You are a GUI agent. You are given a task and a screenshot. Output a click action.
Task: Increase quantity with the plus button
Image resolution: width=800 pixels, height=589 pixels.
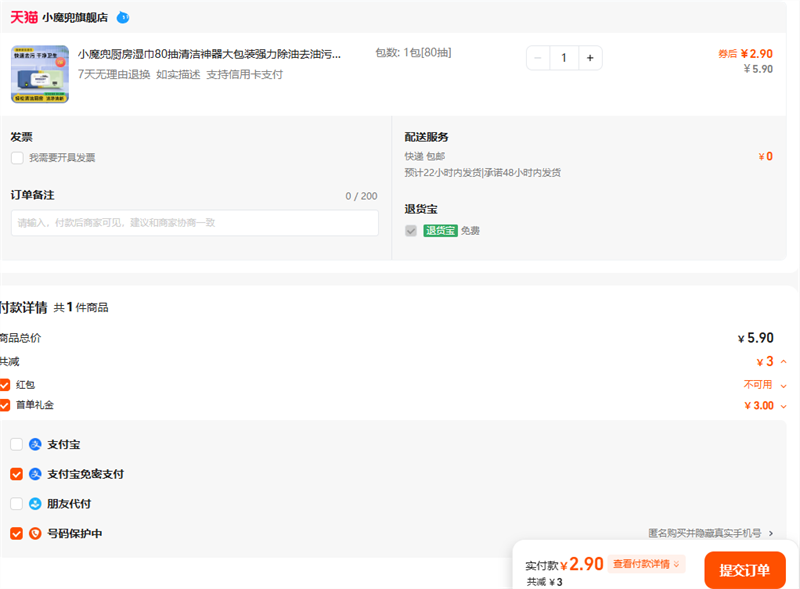590,58
